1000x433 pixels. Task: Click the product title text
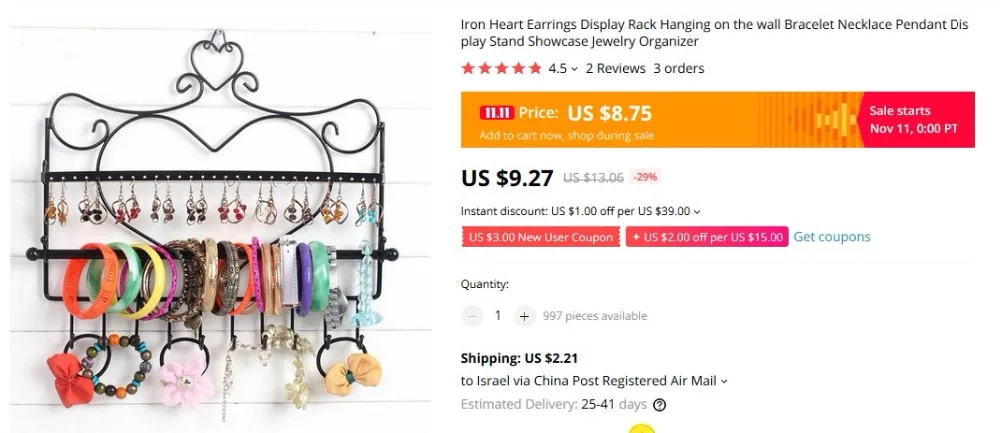[714, 33]
